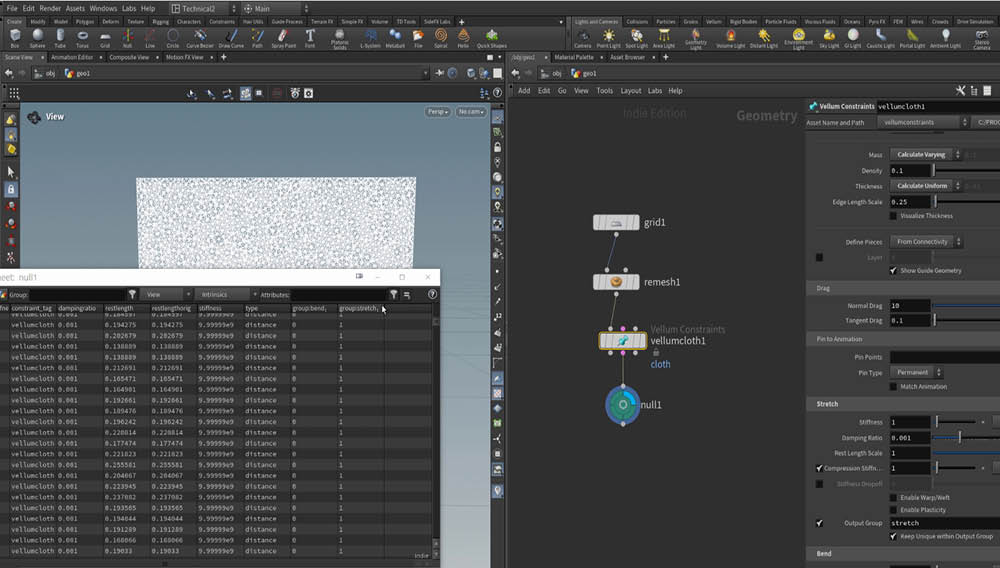Select the vellumcloth1 node in the network
This screenshot has height=568, width=1000.
(623, 341)
